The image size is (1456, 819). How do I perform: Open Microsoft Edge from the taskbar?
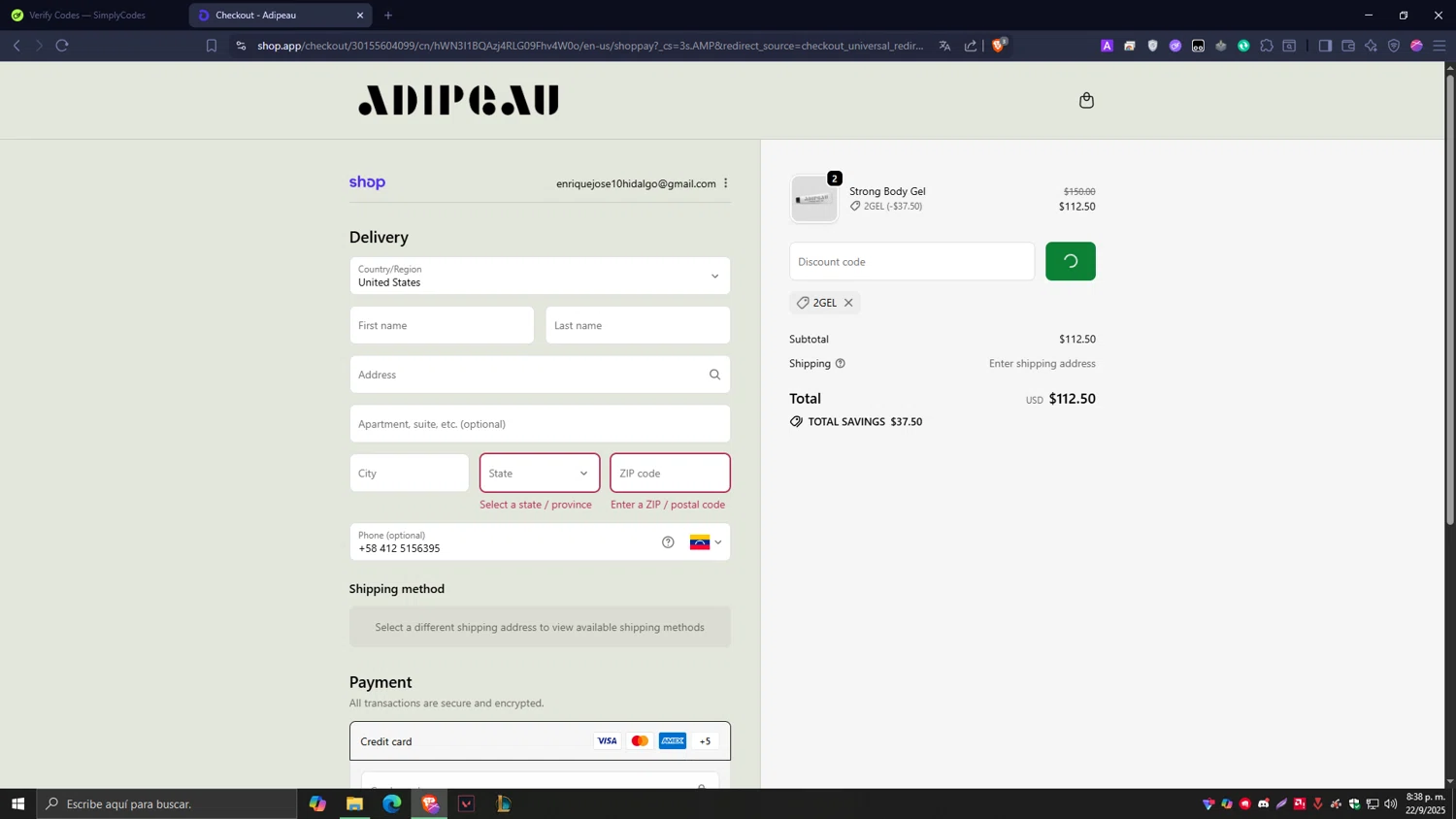click(x=392, y=803)
